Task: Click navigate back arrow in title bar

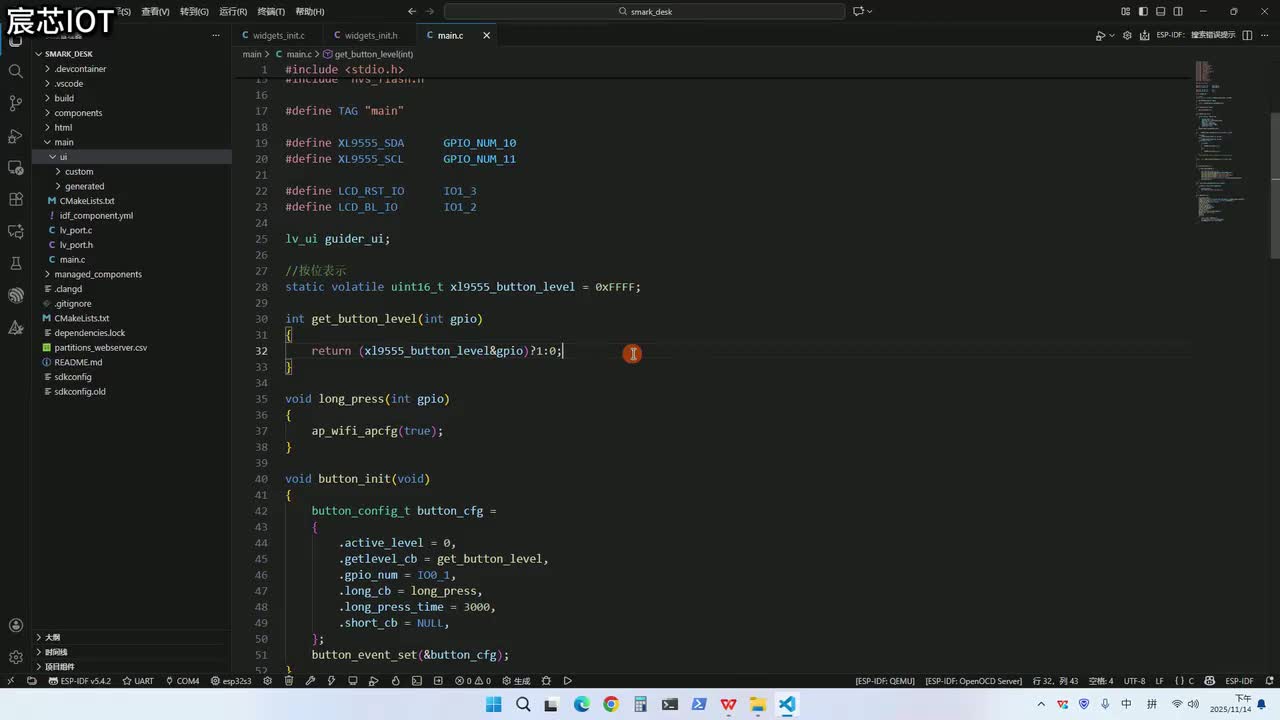Action: (412, 11)
